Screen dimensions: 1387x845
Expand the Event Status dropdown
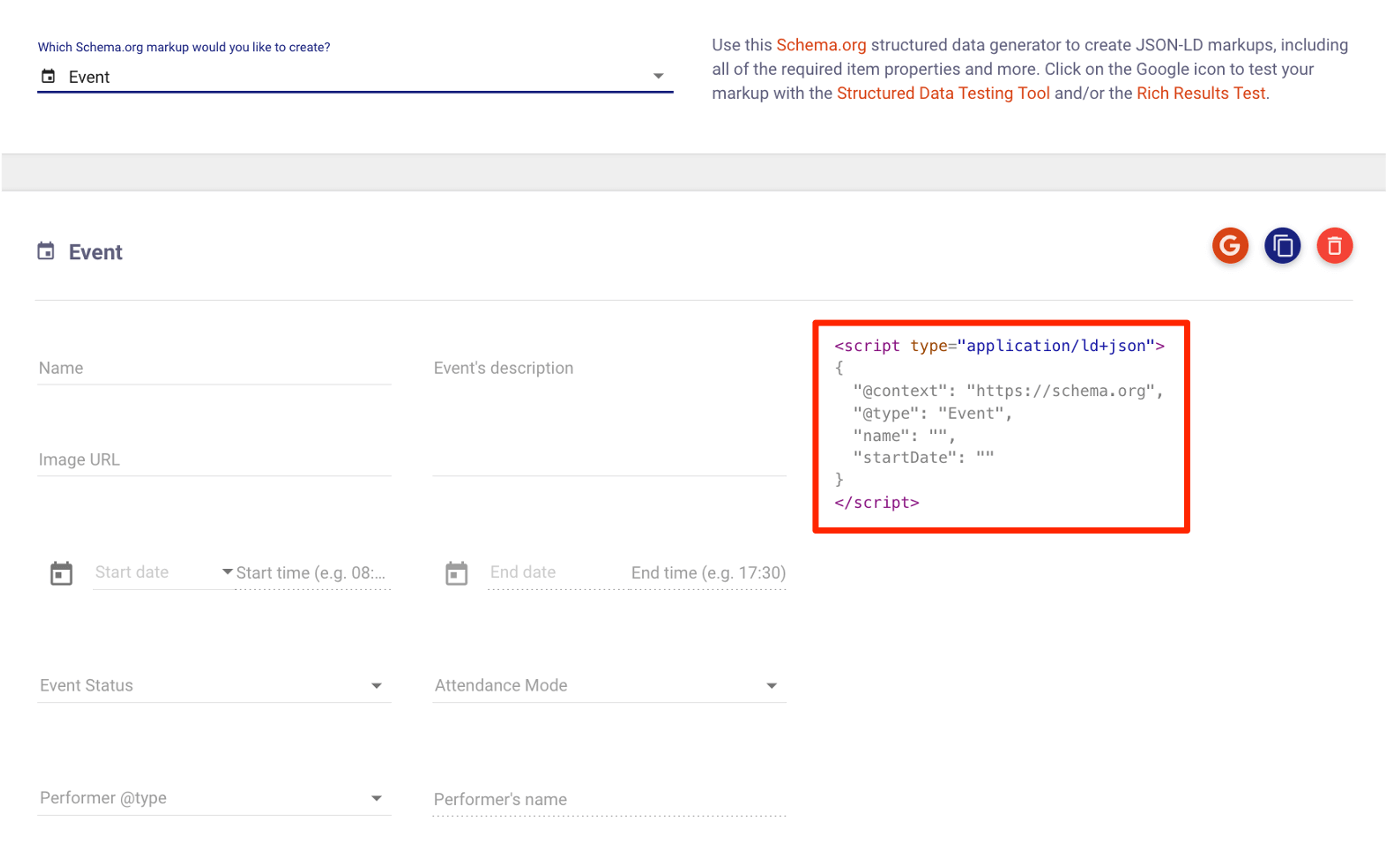[x=214, y=686]
